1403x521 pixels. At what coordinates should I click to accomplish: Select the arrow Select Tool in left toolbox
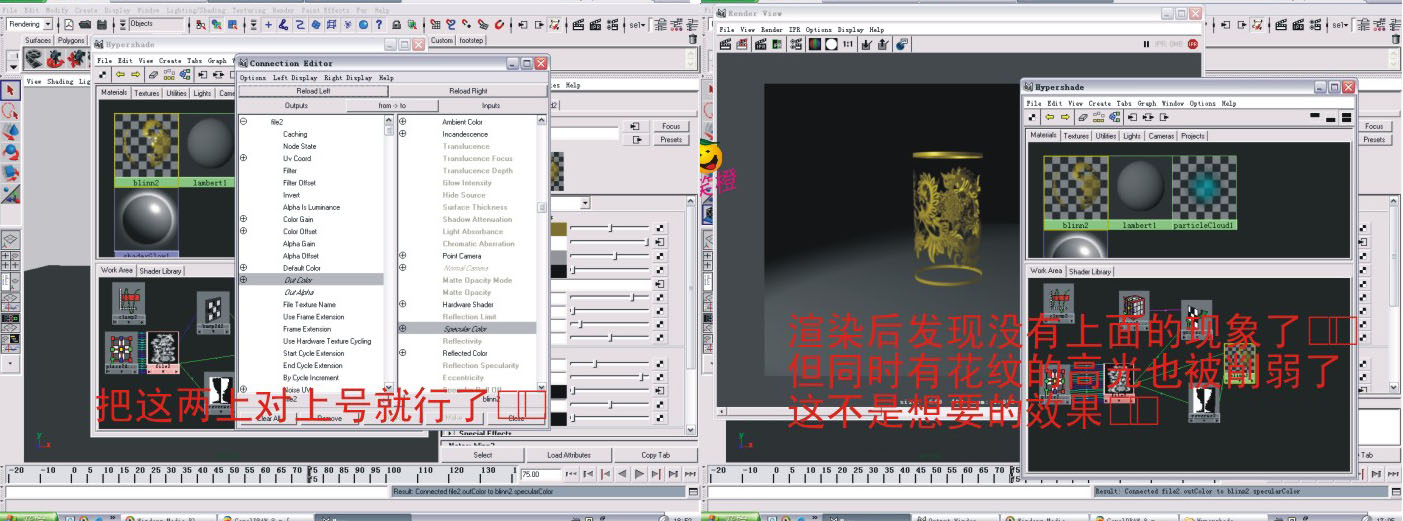(11, 90)
